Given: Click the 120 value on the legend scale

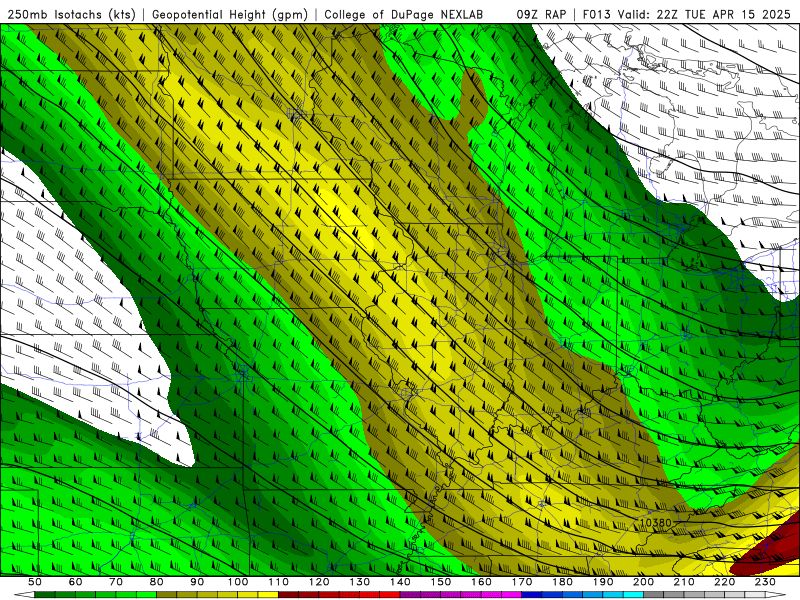Looking at the screenshot, I should coord(319,582).
